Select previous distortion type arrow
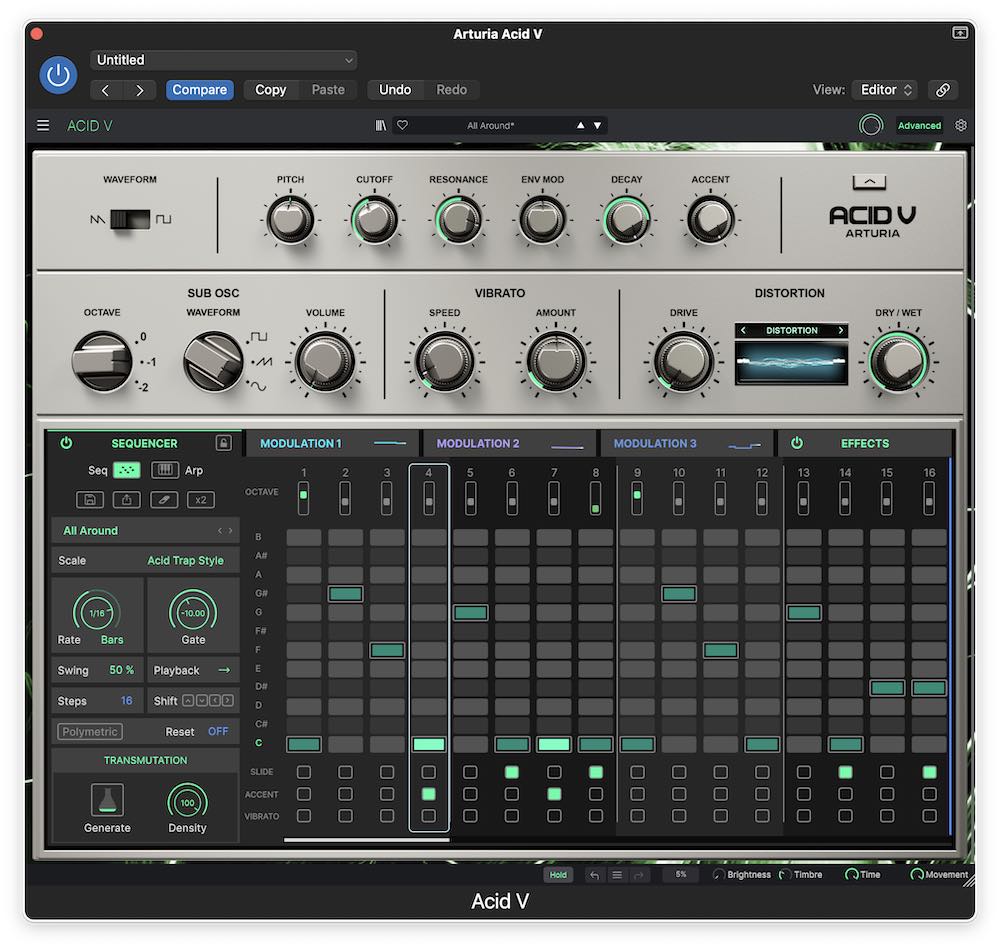 pos(744,330)
